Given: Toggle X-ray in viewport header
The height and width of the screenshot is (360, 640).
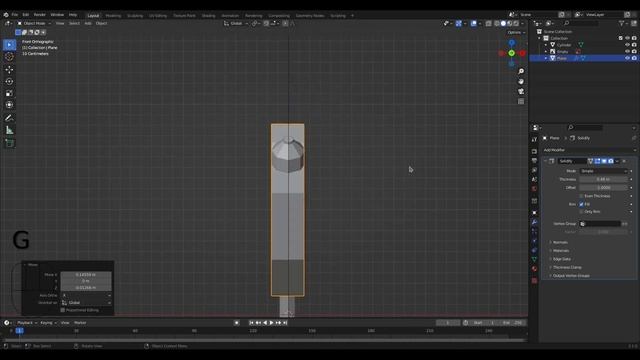Looking at the screenshot, I should (x=489, y=24).
